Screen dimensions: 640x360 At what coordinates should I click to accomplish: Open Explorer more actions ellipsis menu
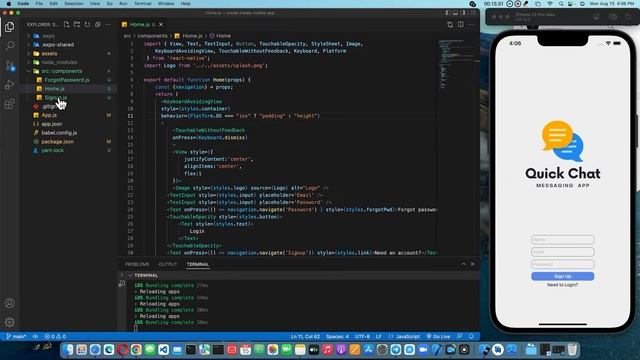pyautogui.click(x=108, y=24)
